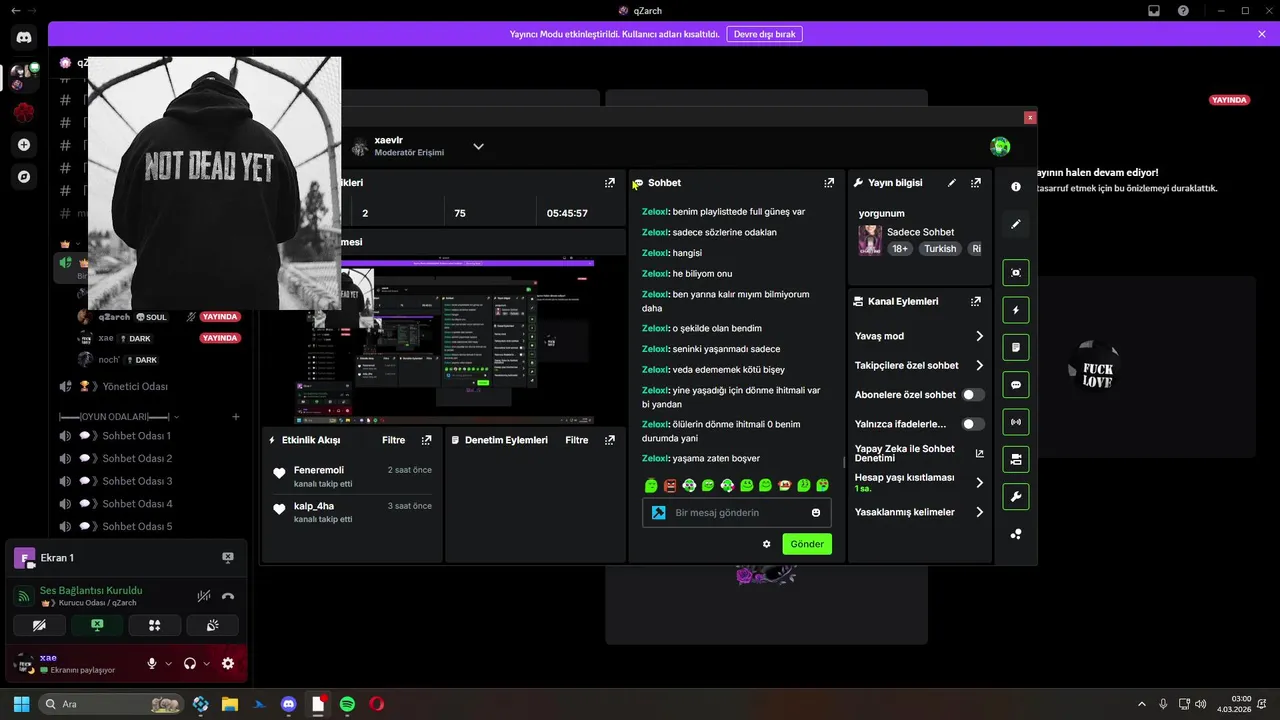Select the rose server icon in sidebar
Viewport: 1280px width, 720px height.
tap(24, 112)
